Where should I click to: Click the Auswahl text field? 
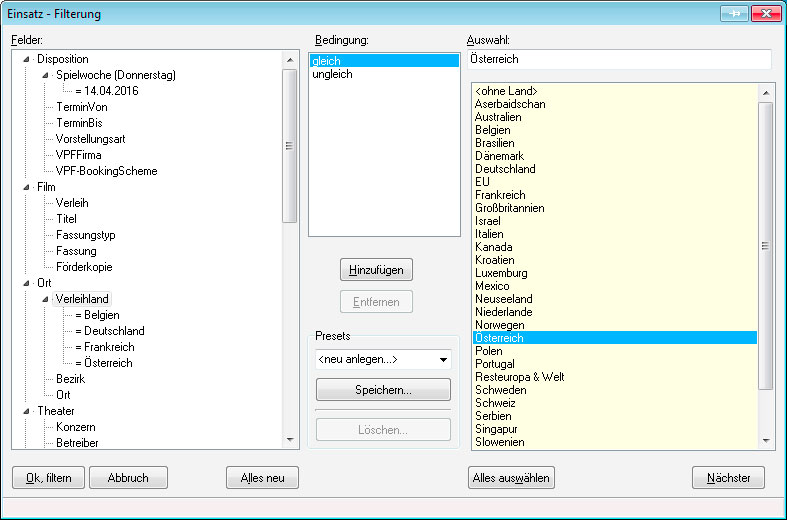tap(618, 60)
